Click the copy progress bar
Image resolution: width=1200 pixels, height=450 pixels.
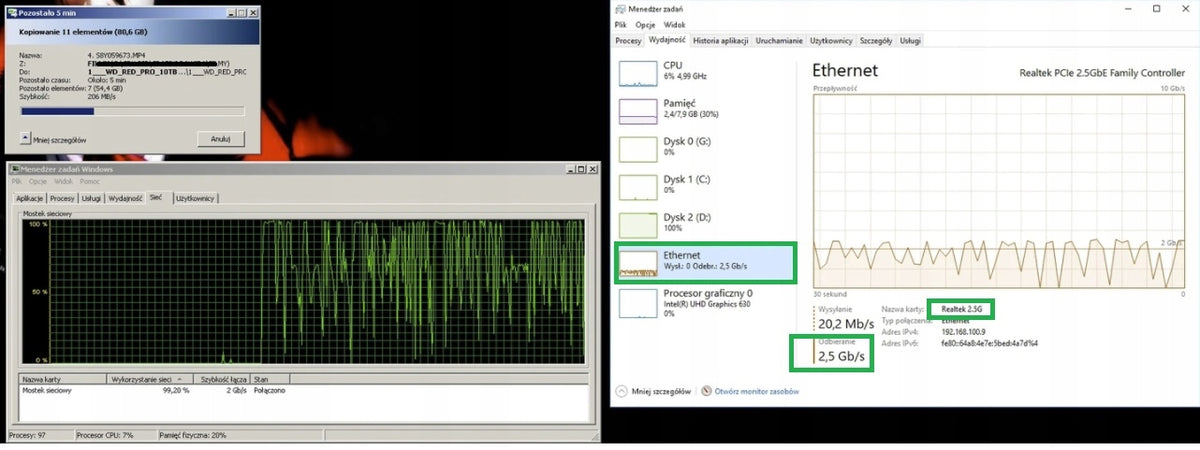click(x=132, y=112)
